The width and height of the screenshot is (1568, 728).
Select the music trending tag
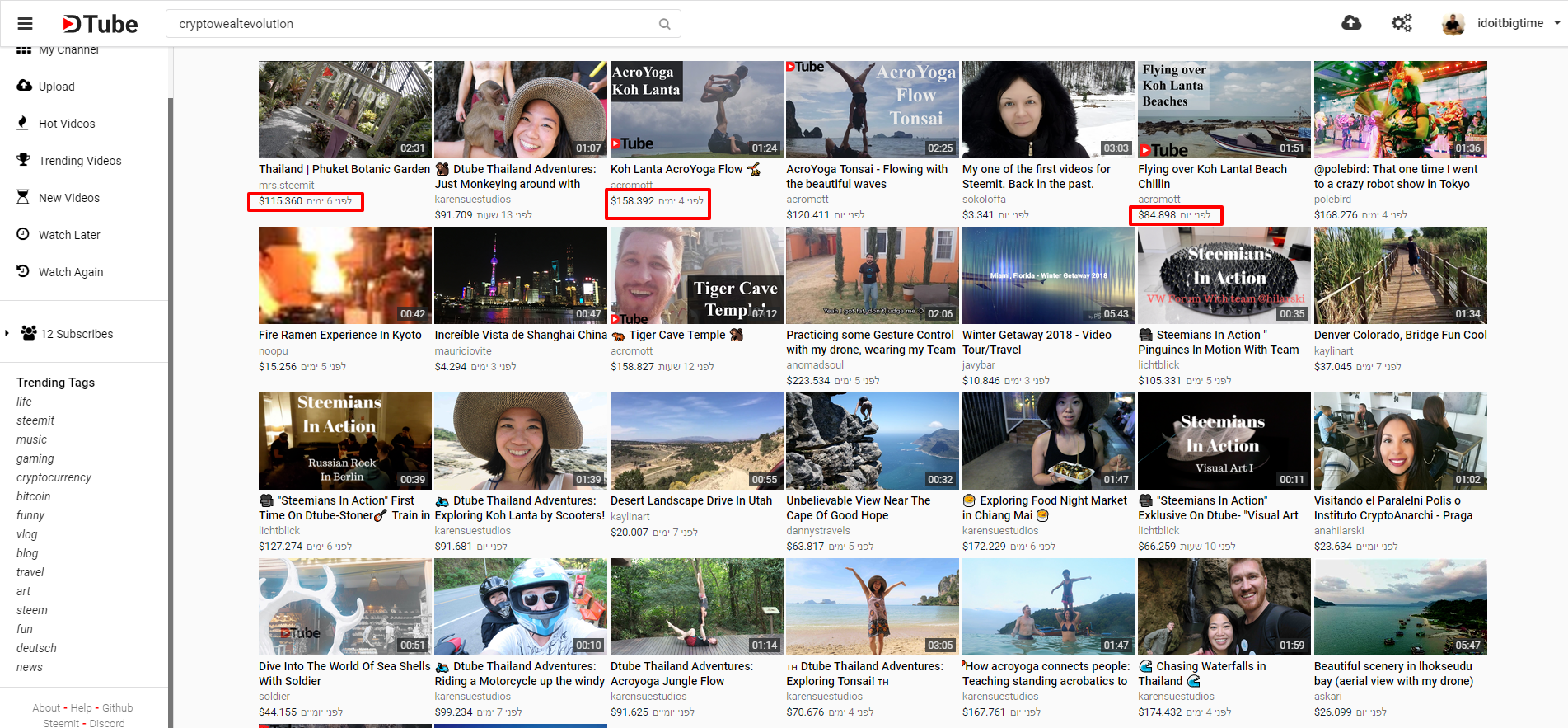[32, 439]
